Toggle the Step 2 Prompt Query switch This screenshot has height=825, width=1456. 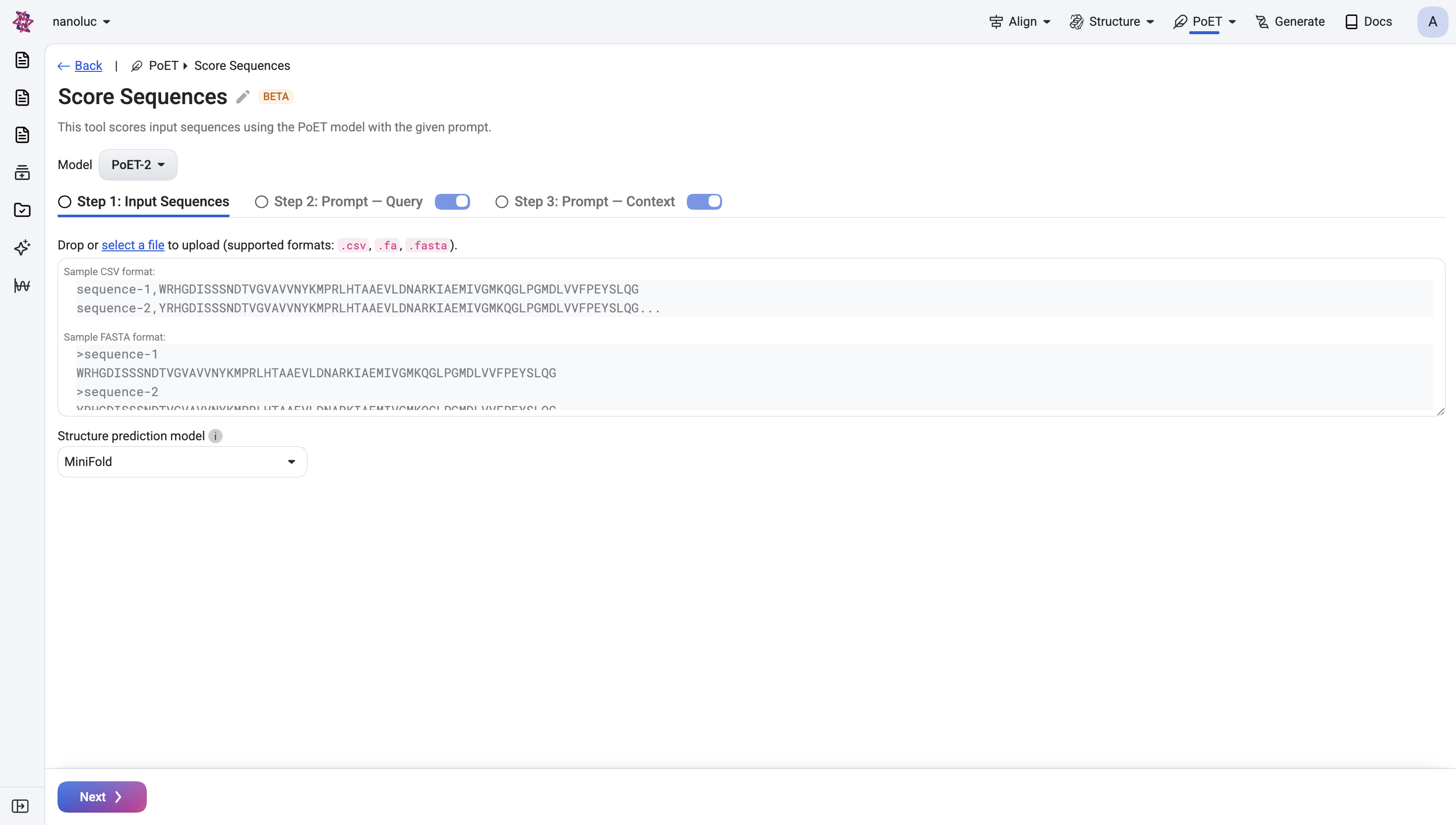click(452, 202)
